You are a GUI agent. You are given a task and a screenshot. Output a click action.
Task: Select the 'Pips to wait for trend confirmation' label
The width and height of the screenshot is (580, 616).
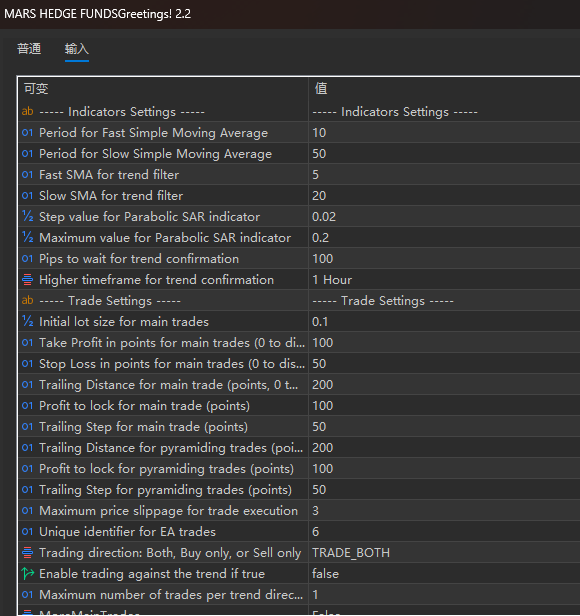point(139,258)
